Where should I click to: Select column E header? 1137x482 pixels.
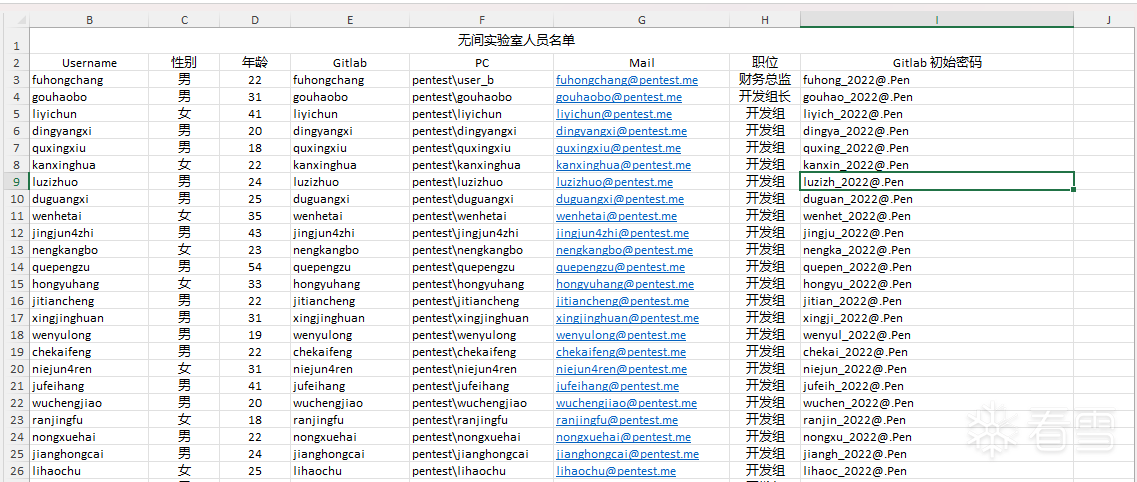point(350,20)
